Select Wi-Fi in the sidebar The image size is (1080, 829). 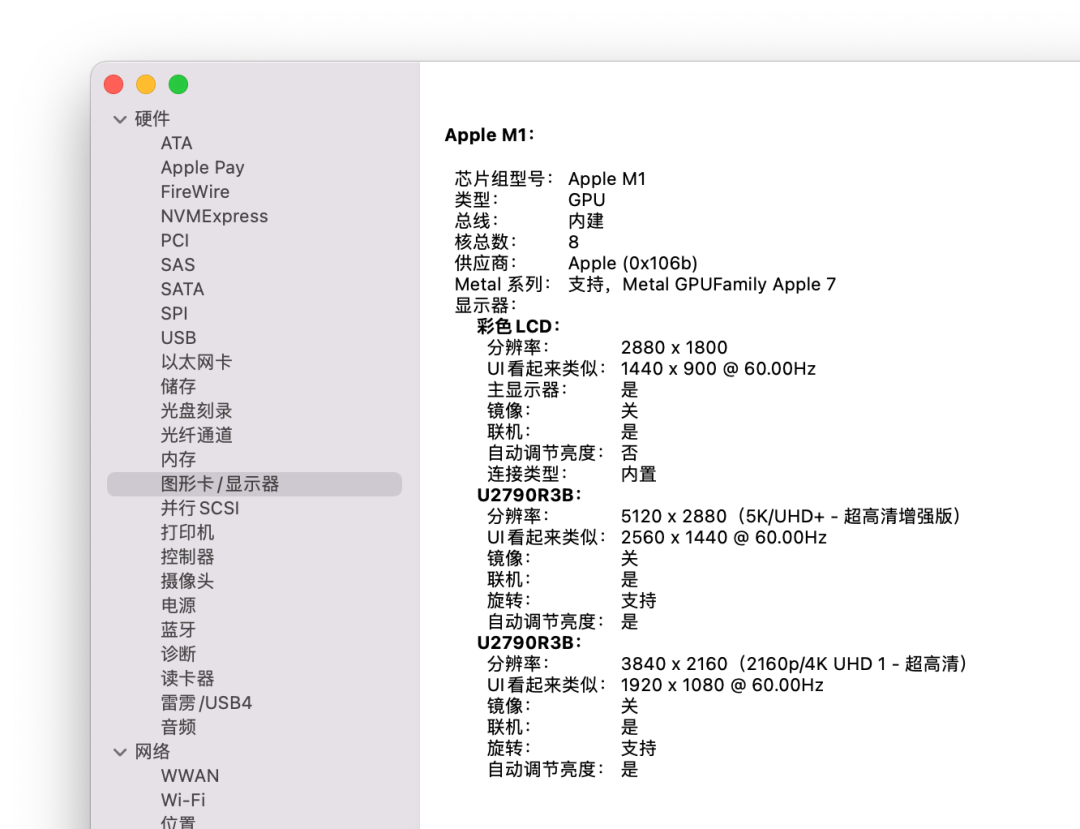point(183,800)
